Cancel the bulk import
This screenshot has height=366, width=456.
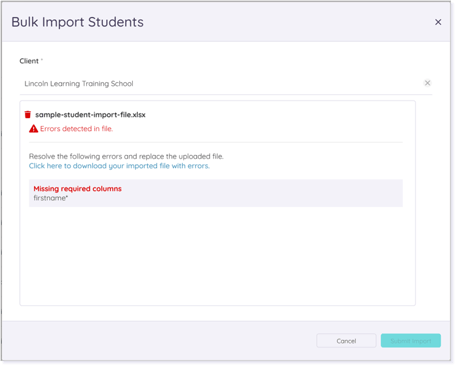click(x=346, y=341)
